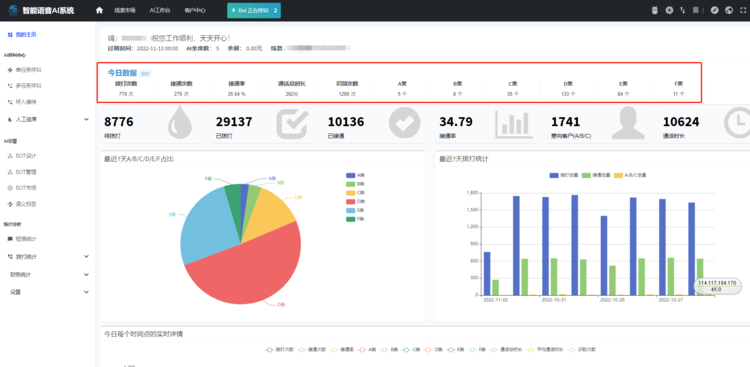The image size is (750, 367).
Task: Click the 10624 通话时长 stat card
Action: pyautogui.click(x=705, y=124)
